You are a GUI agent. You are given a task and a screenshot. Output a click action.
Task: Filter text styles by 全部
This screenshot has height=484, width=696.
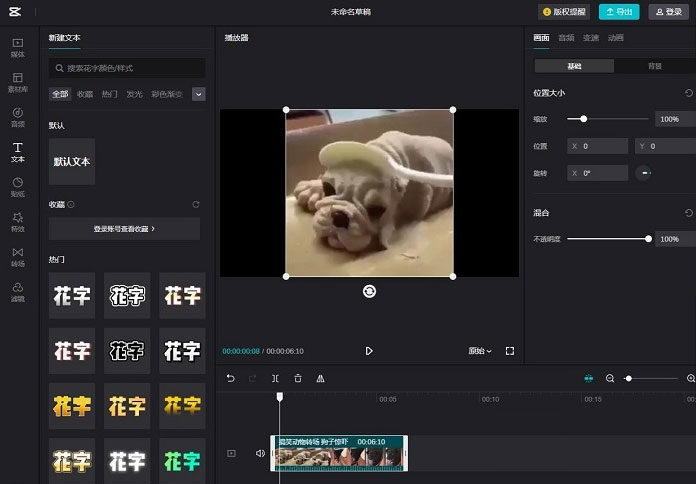60,94
